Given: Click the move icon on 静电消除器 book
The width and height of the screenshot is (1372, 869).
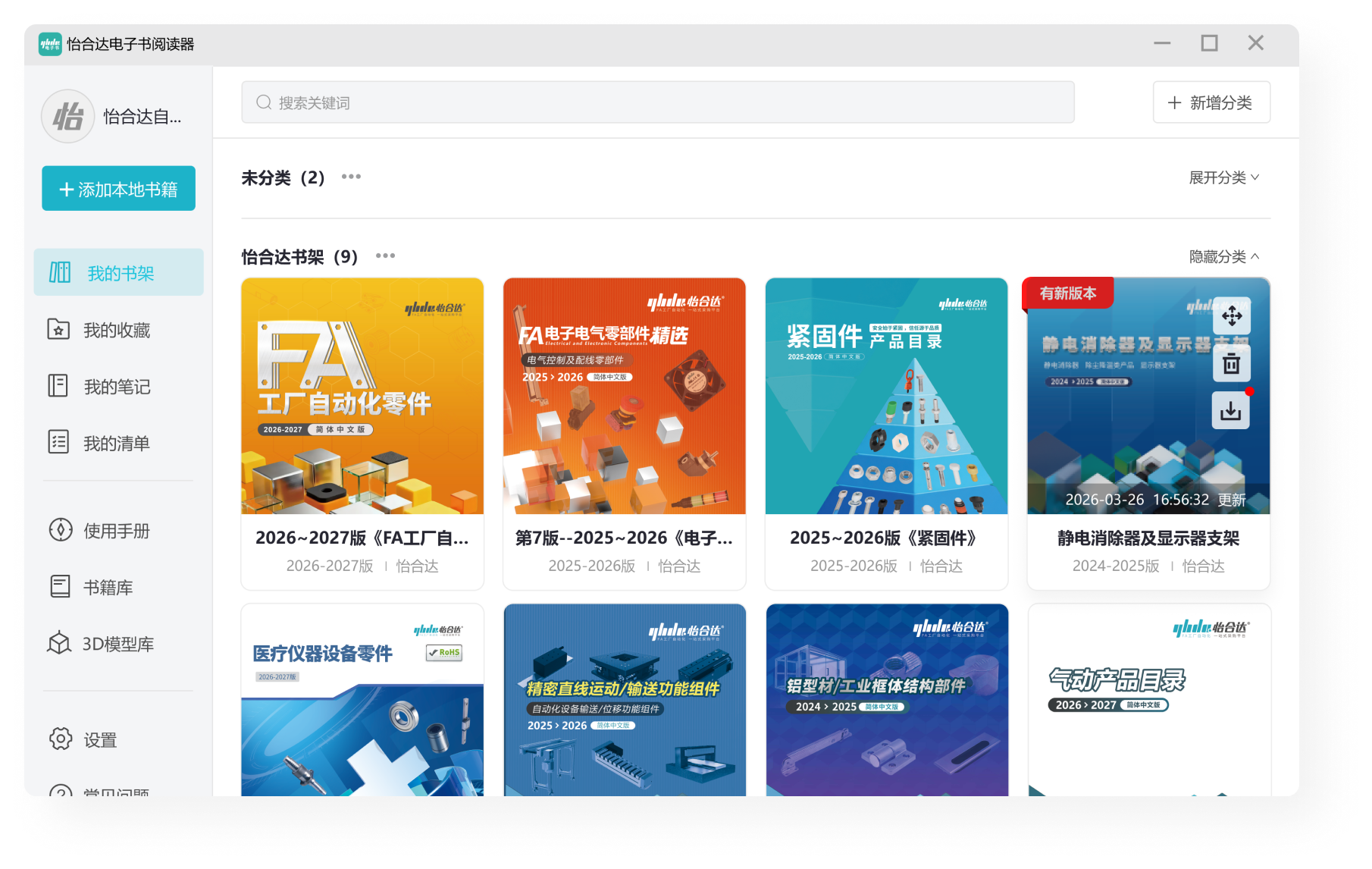Looking at the screenshot, I should (x=1232, y=316).
